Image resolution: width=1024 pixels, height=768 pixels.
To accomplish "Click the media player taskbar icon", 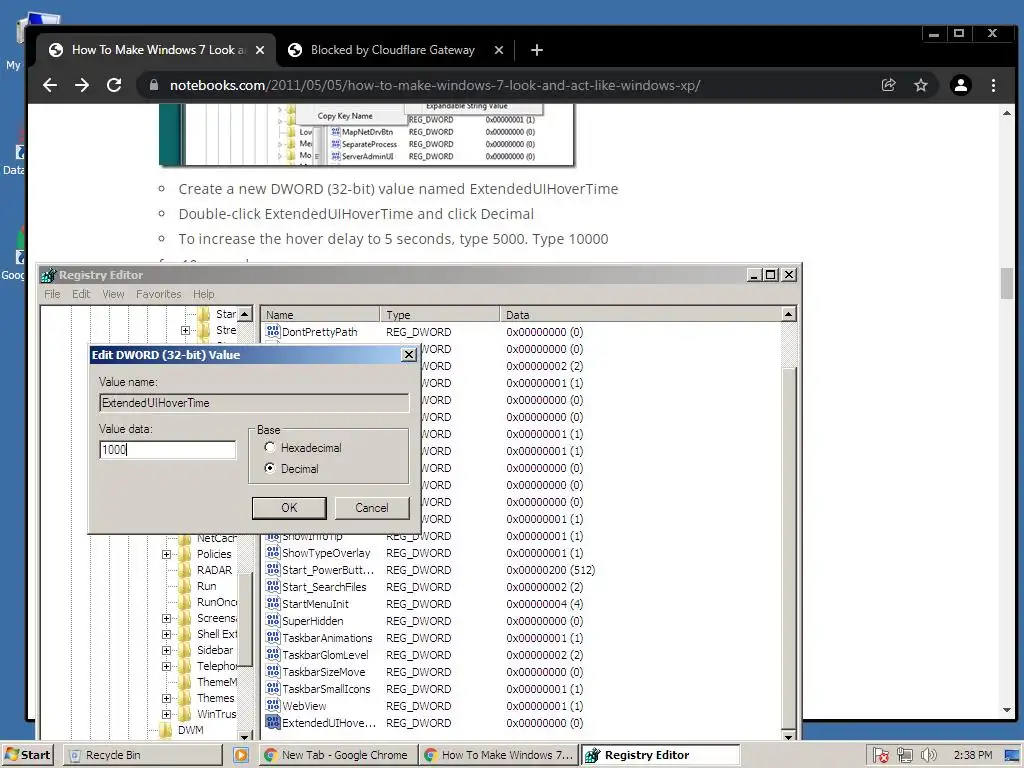I will [x=241, y=755].
